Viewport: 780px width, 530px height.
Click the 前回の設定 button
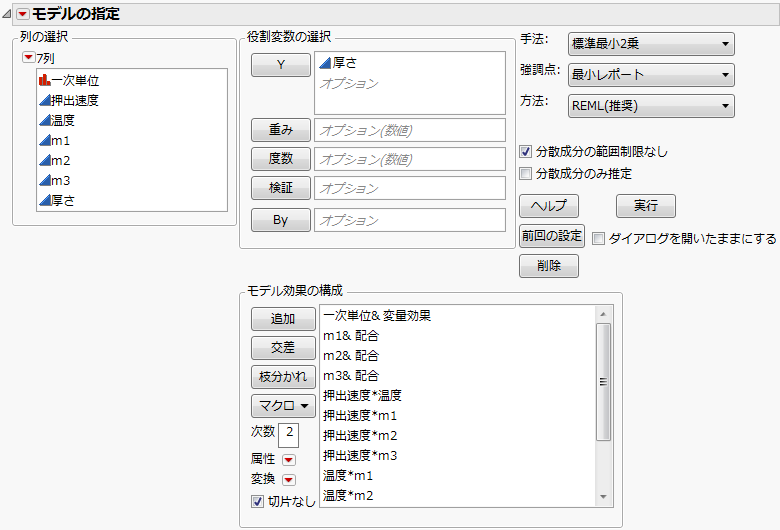tap(552, 236)
